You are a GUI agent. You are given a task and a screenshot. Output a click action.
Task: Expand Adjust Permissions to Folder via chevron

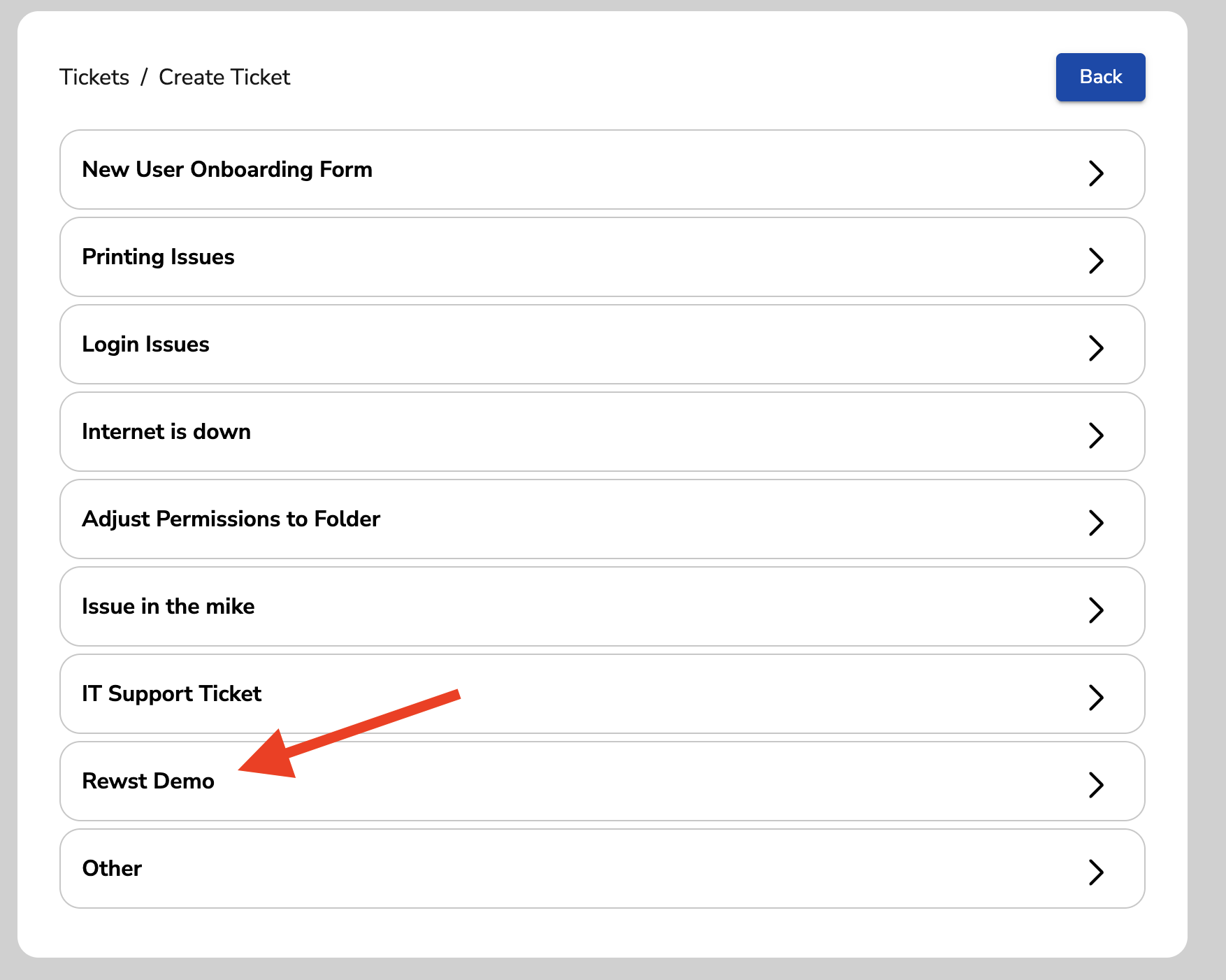point(1095,522)
